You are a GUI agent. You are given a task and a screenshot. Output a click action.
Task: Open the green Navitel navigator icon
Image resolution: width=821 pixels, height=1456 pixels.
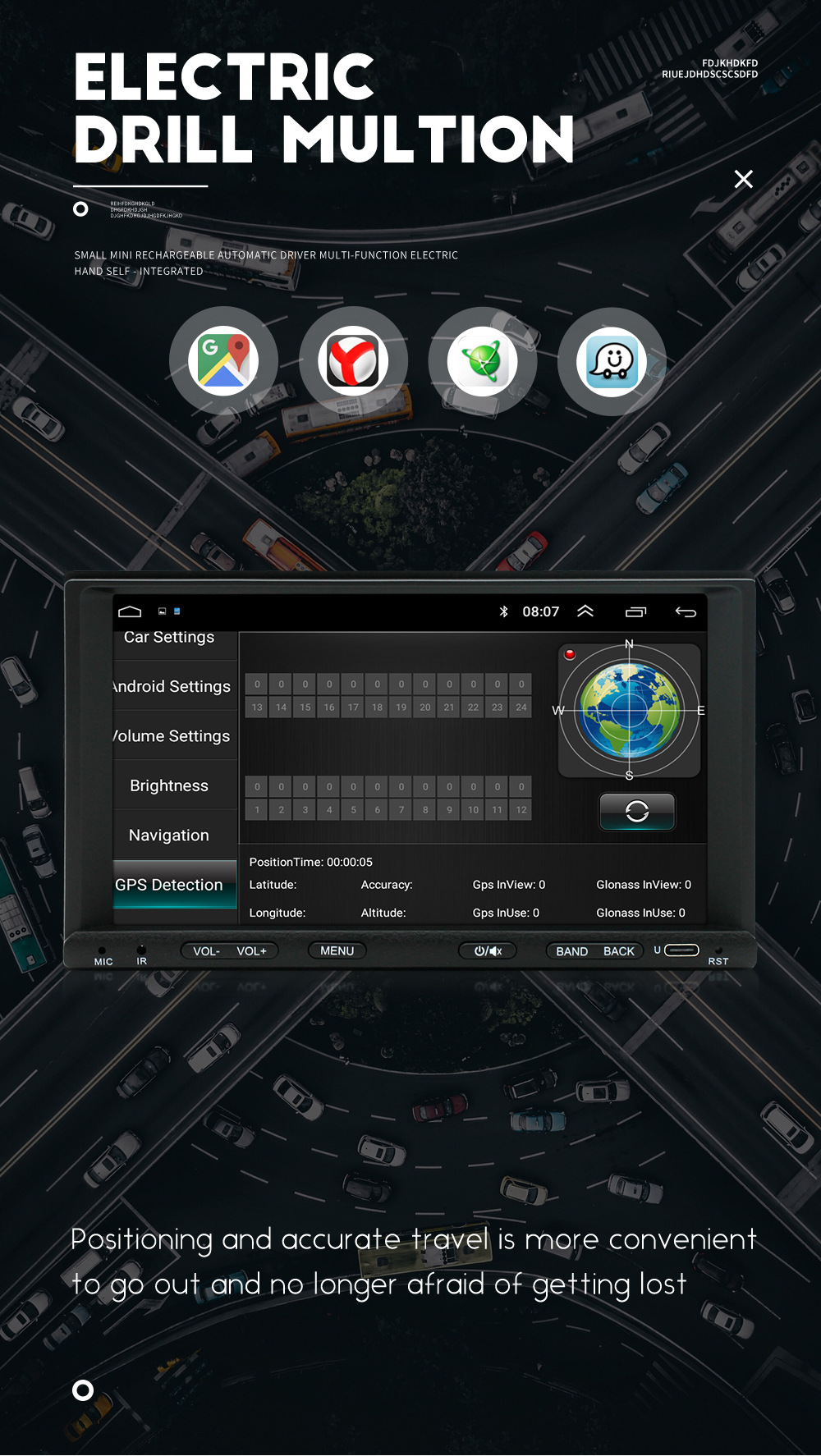click(x=483, y=360)
